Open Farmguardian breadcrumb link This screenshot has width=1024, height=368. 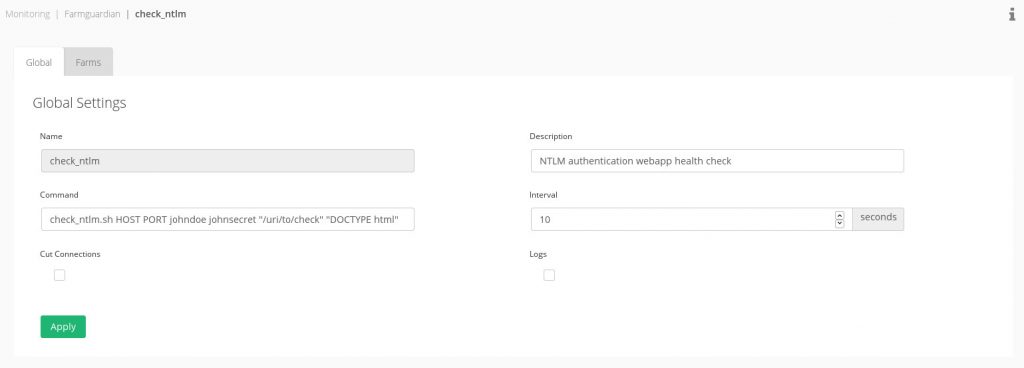[92, 14]
